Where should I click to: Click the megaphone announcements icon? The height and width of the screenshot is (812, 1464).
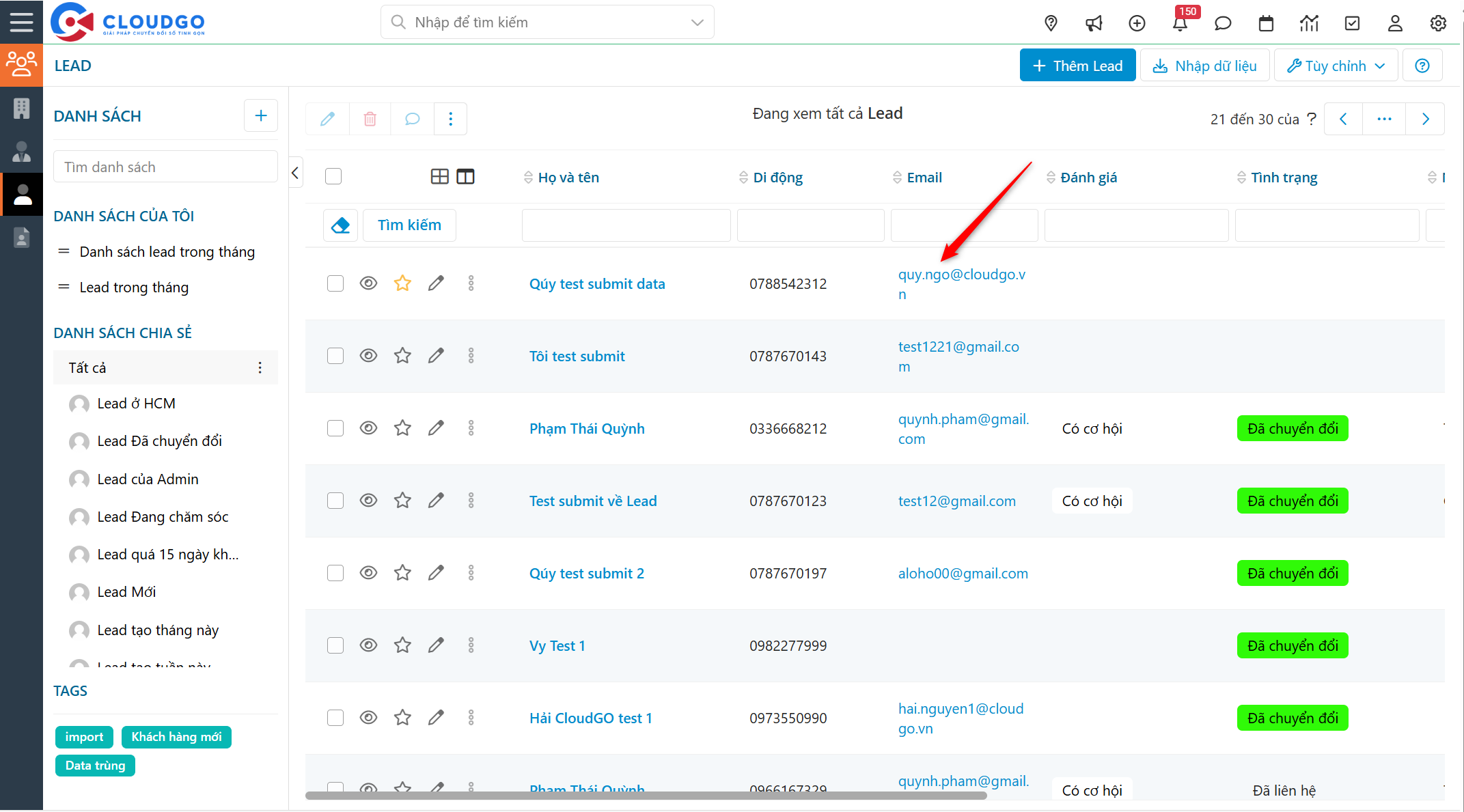click(1094, 23)
